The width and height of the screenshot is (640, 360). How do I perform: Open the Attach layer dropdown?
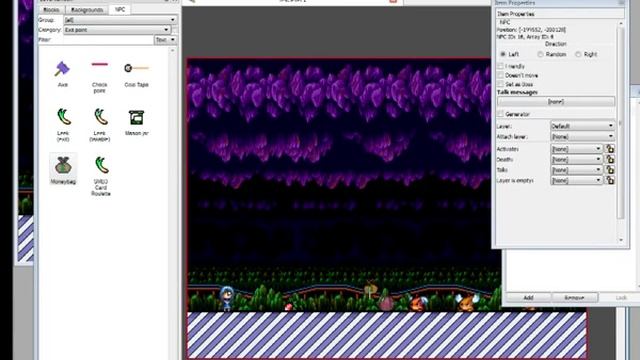click(x=582, y=136)
